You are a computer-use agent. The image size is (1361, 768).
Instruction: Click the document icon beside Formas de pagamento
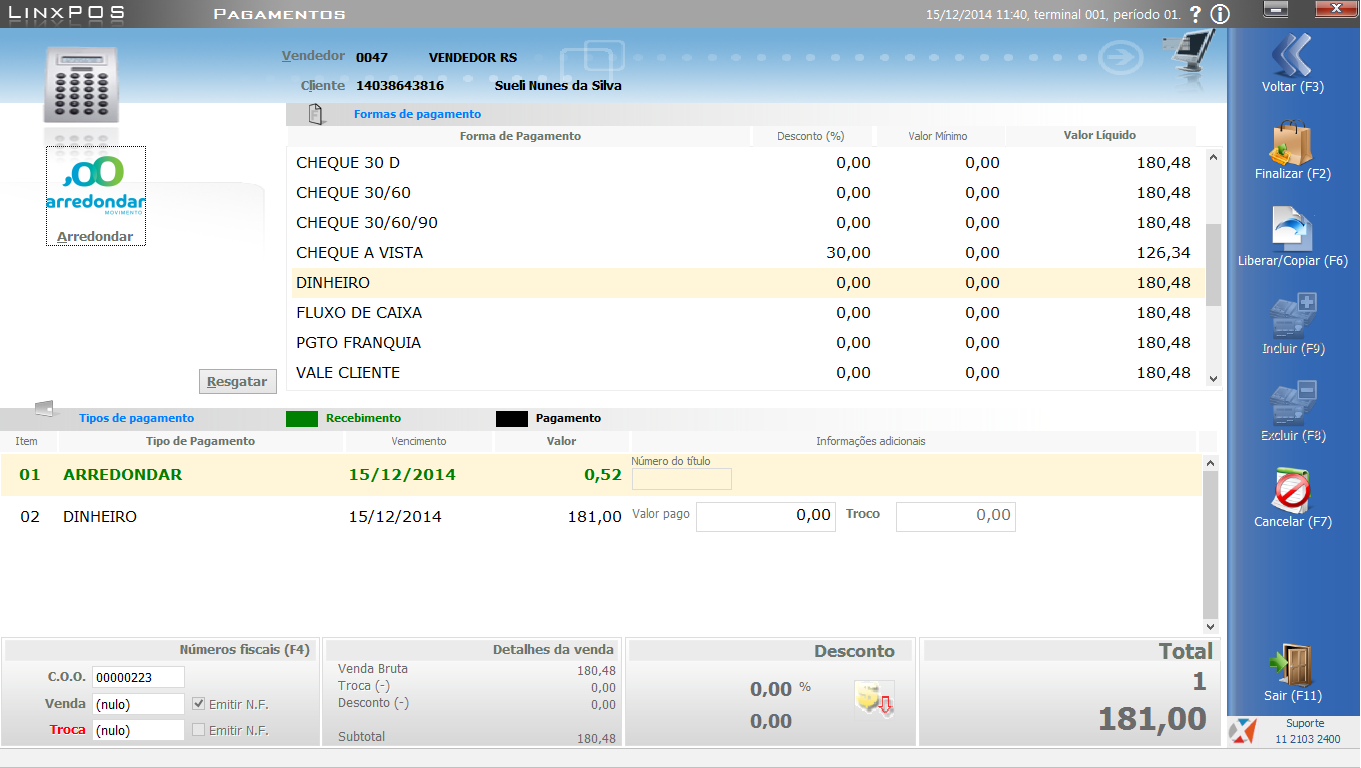tap(316, 114)
